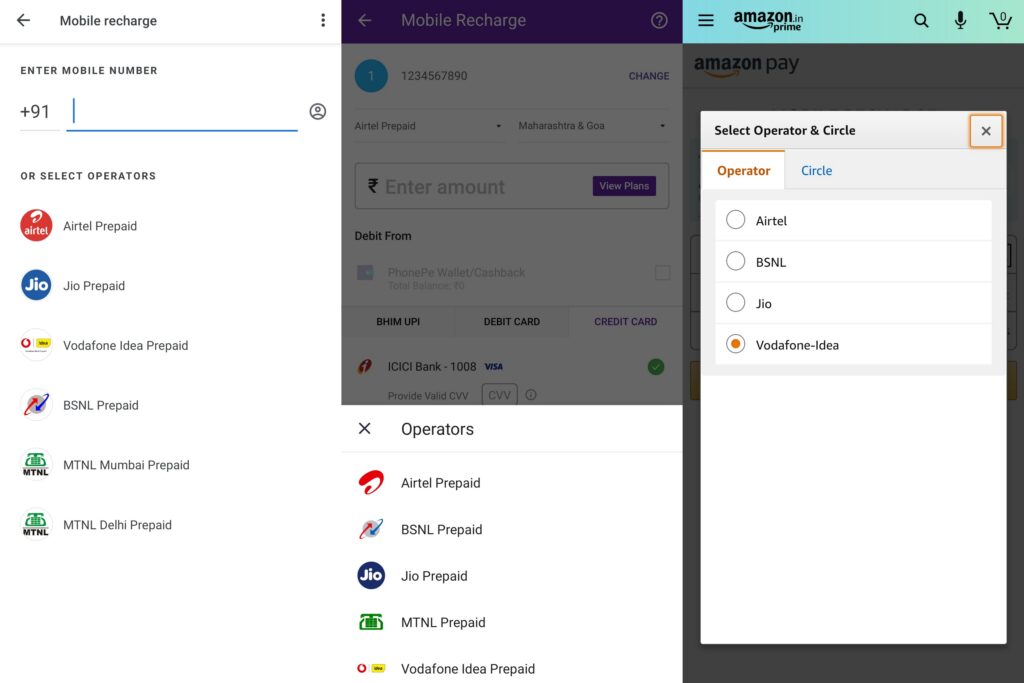Pick BSNL Prepaid in Operators sheet
This screenshot has height=683, width=1024.
pyautogui.click(x=441, y=530)
